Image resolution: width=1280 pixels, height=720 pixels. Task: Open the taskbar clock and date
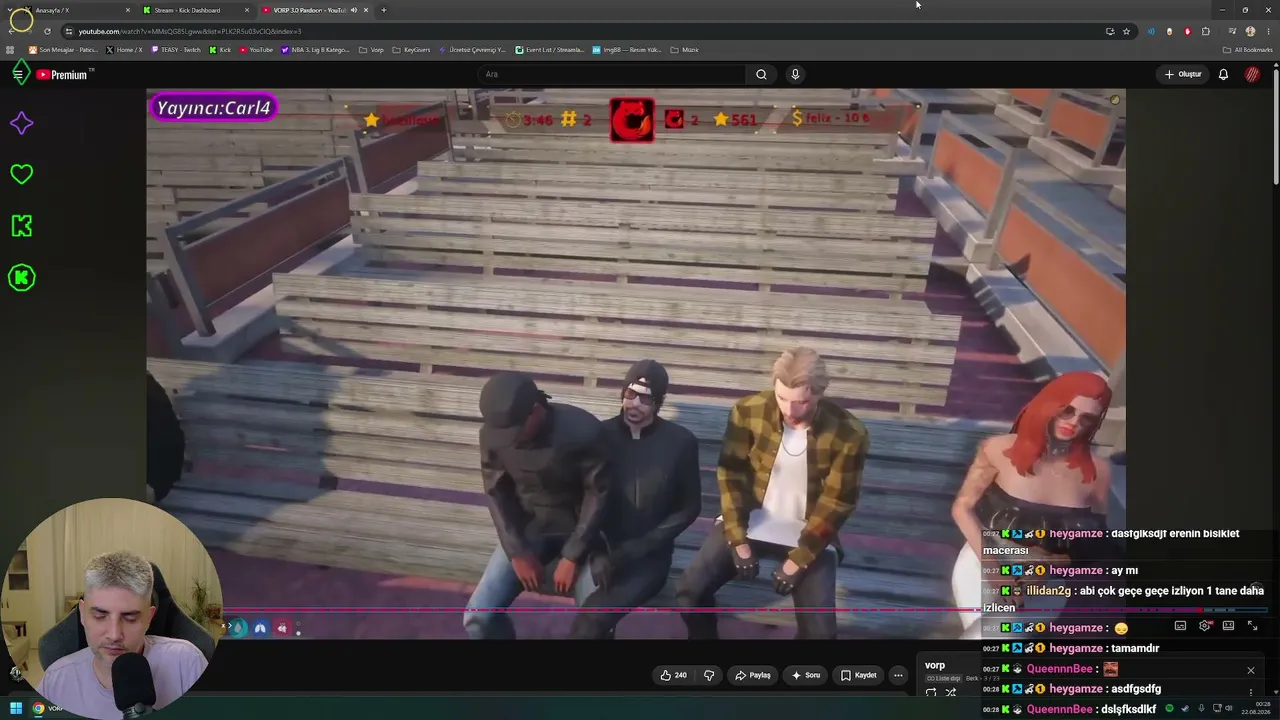pyautogui.click(x=1255, y=708)
